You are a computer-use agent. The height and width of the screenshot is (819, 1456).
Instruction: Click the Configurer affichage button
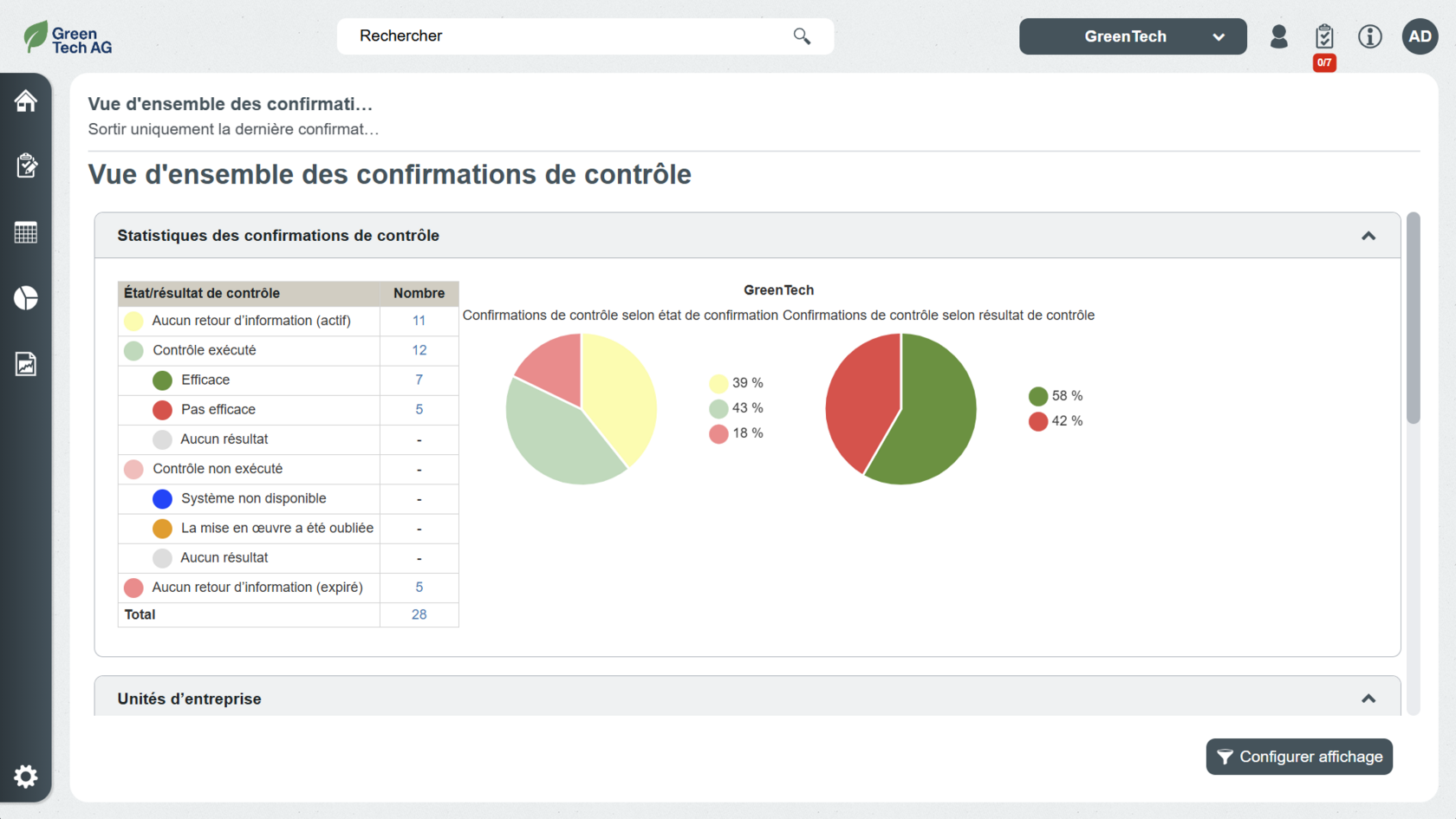click(x=1298, y=757)
